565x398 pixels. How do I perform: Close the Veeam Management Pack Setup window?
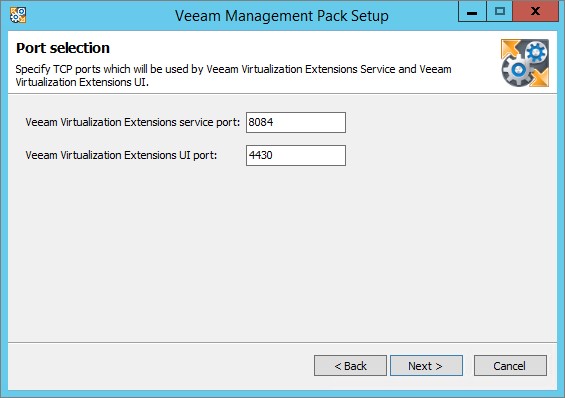click(x=535, y=12)
